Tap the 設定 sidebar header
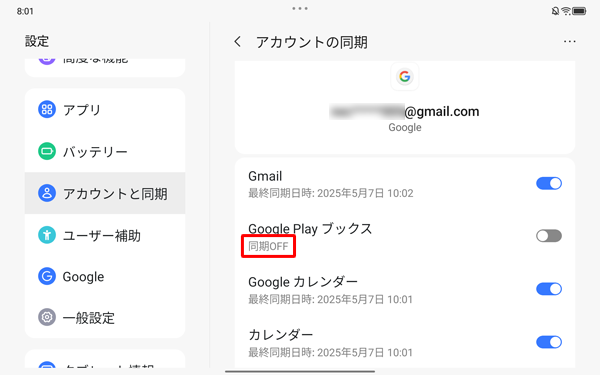 pos(37,41)
